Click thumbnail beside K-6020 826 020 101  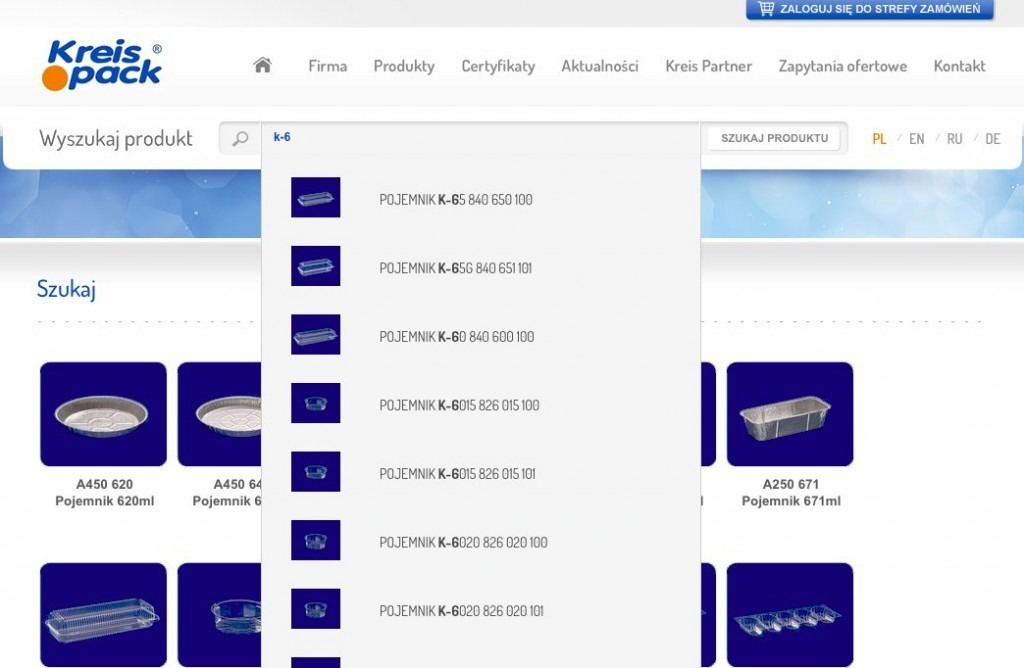pos(315,609)
